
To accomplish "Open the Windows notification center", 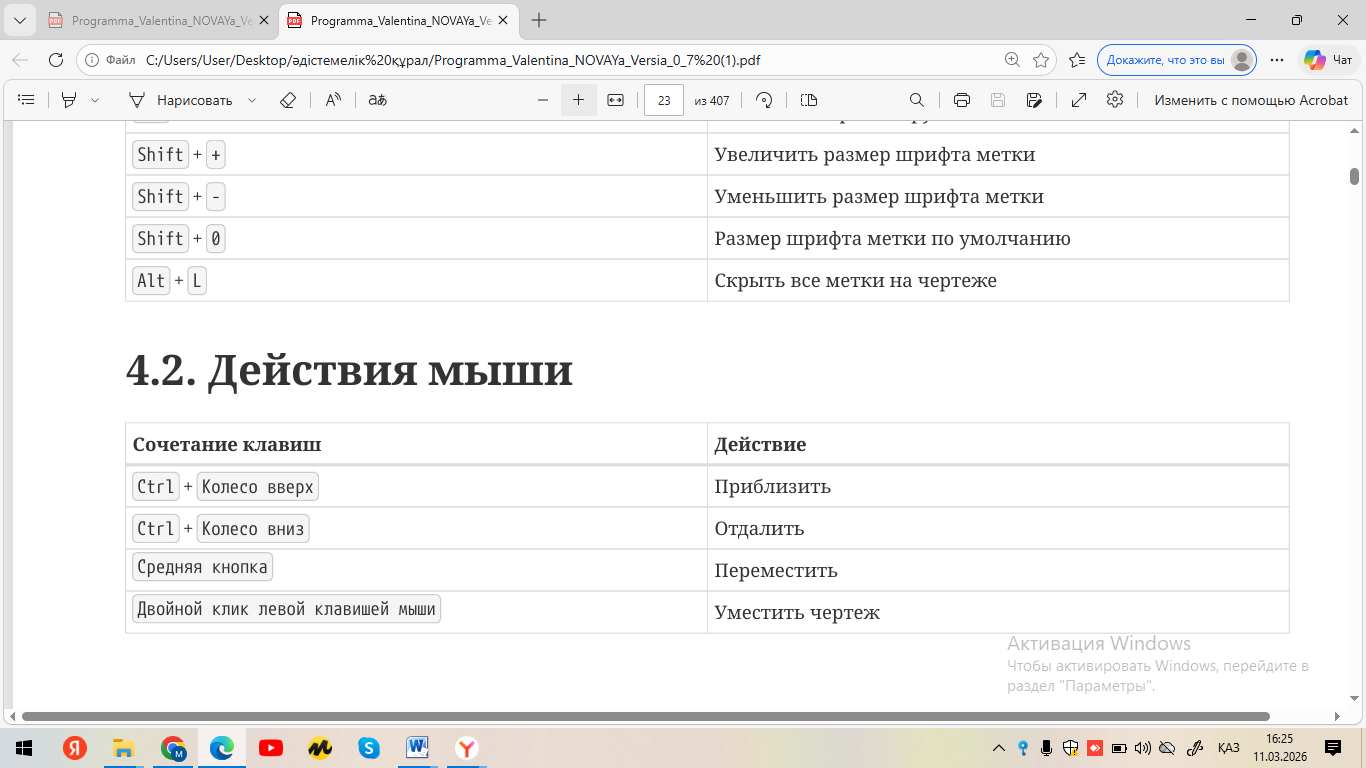I will point(1332,748).
